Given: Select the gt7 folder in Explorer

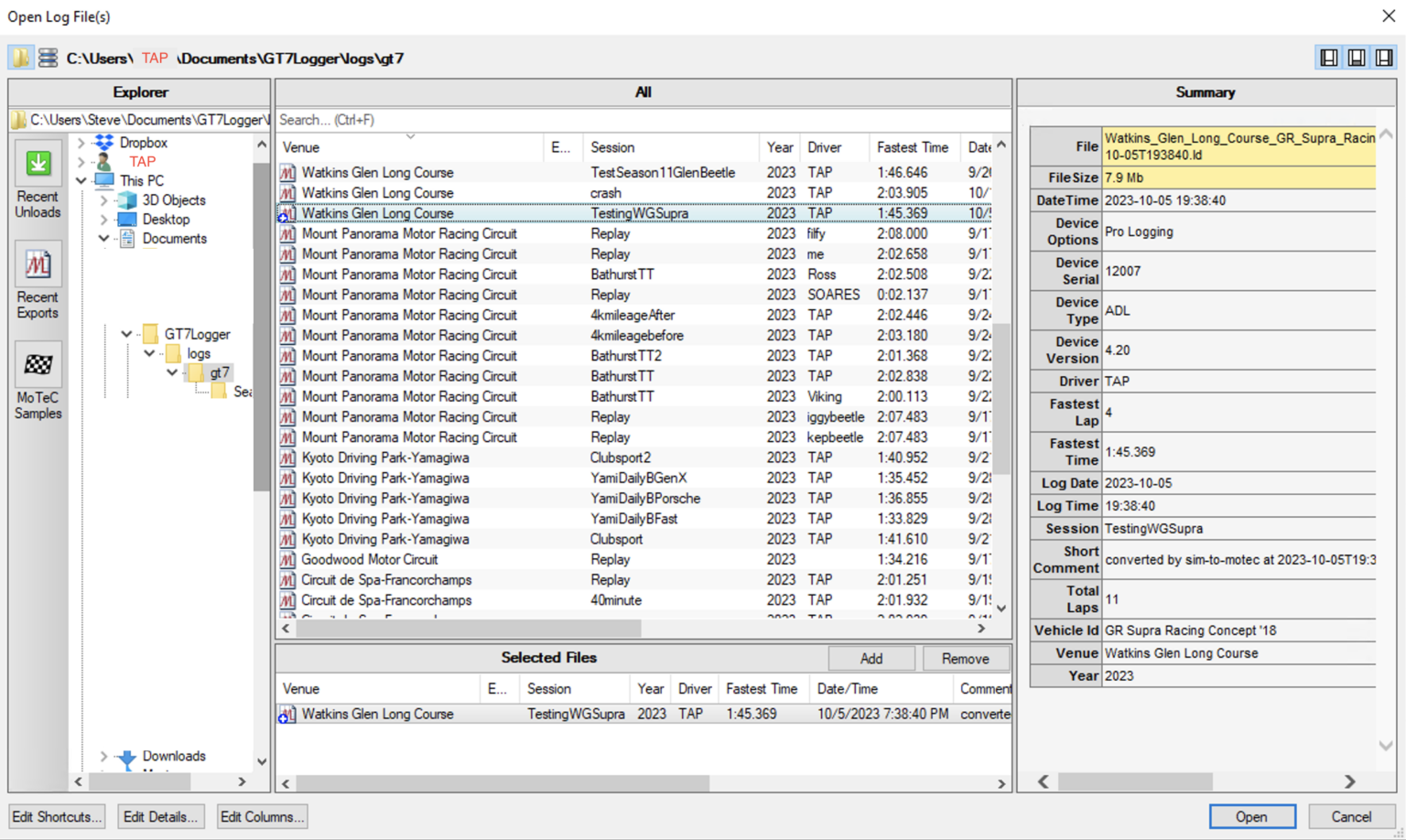Looking at the screenshot, I should (x=220, y=372).
